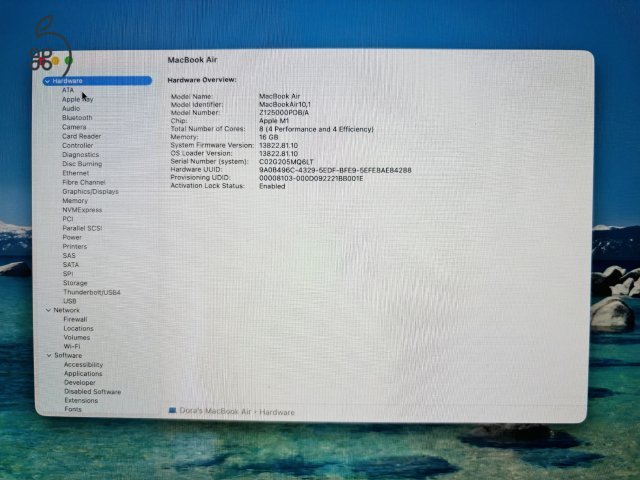
Task: Open the SATA entry
Action: click(x=71, y=264)
